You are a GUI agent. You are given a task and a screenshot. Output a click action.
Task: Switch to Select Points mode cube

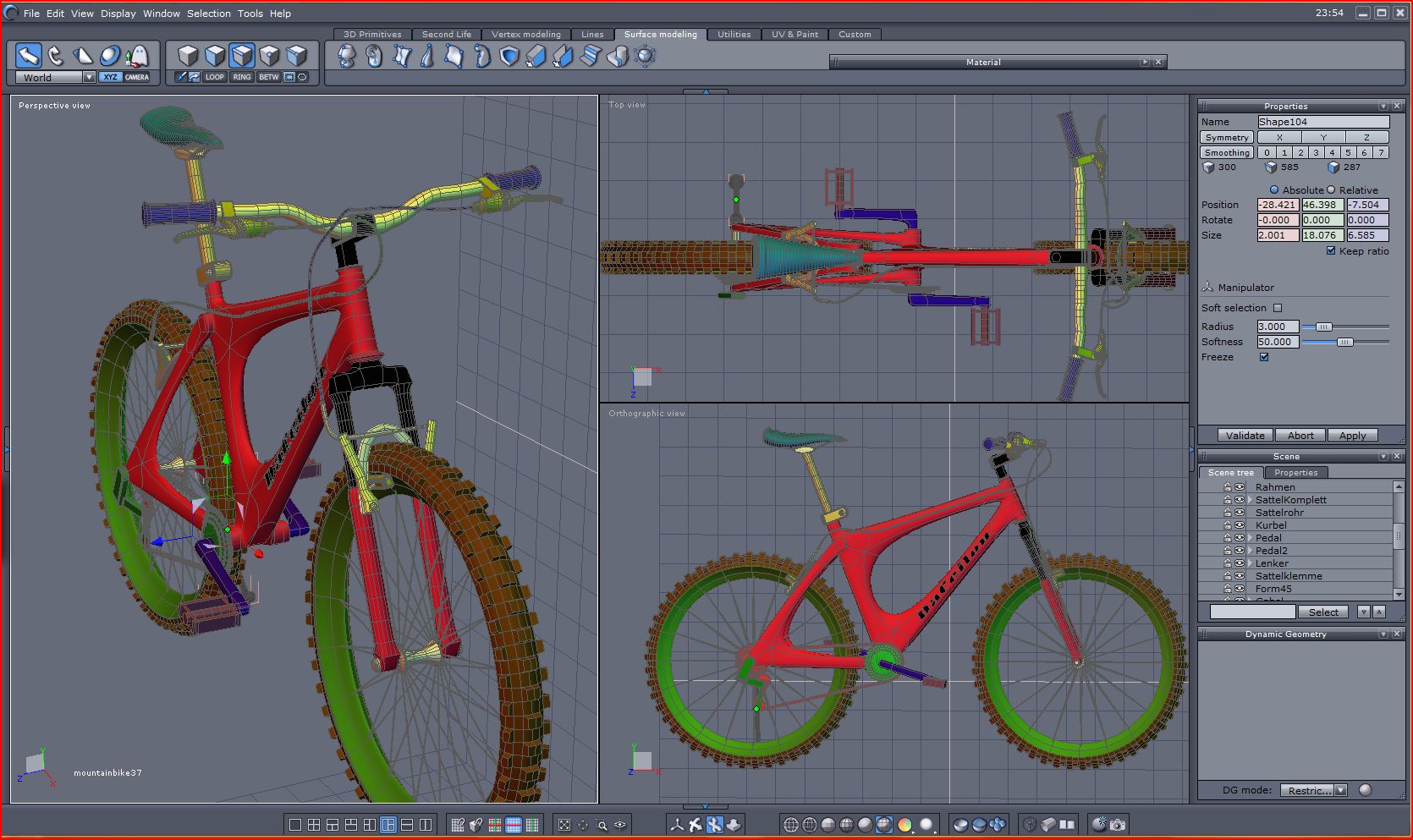tap(269, 56)
